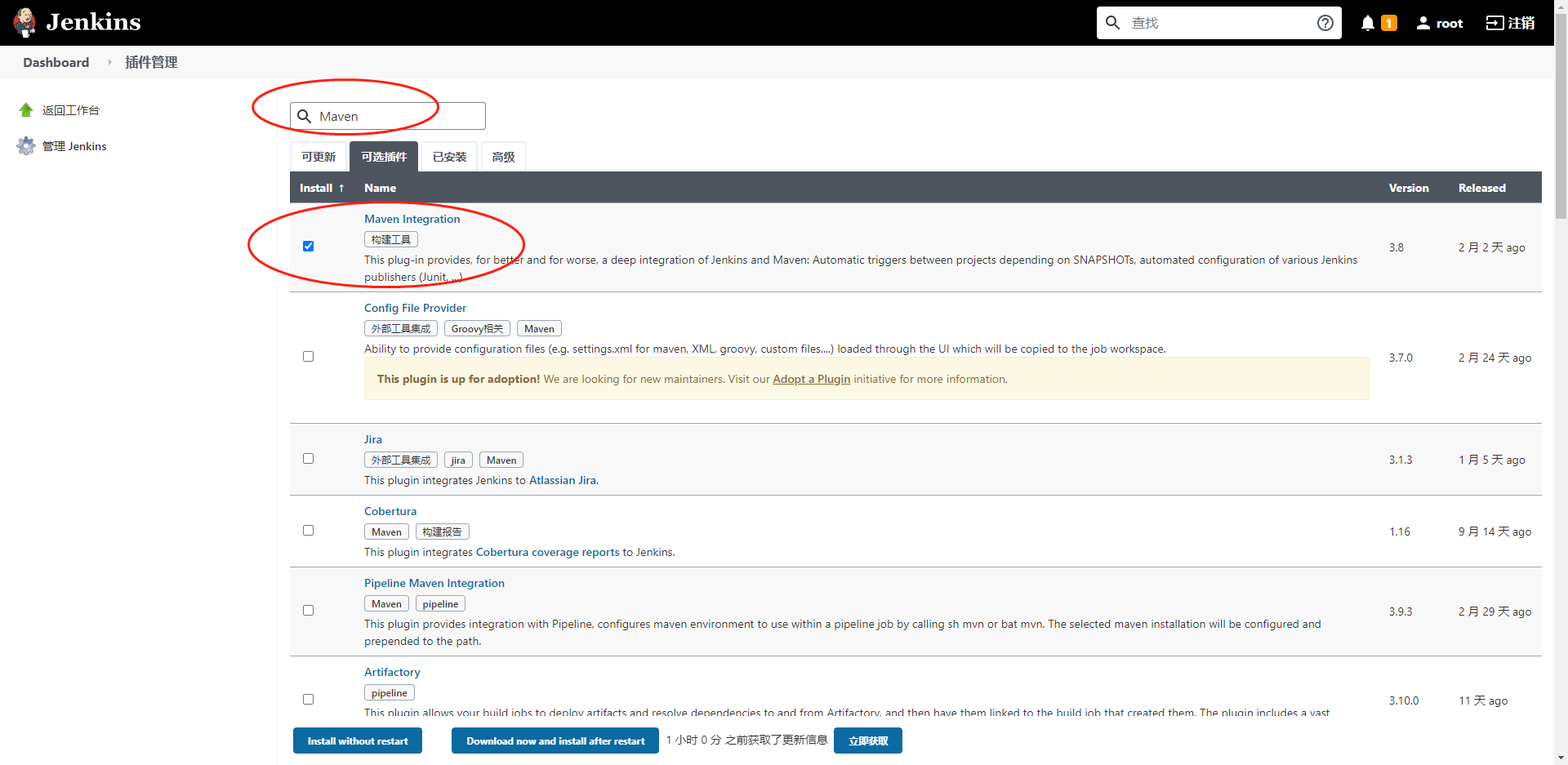Click the gear icon for 管理 Jenkins
Image resolution: width=1568 pixels, height=765 pixels.
click(26, 146)
